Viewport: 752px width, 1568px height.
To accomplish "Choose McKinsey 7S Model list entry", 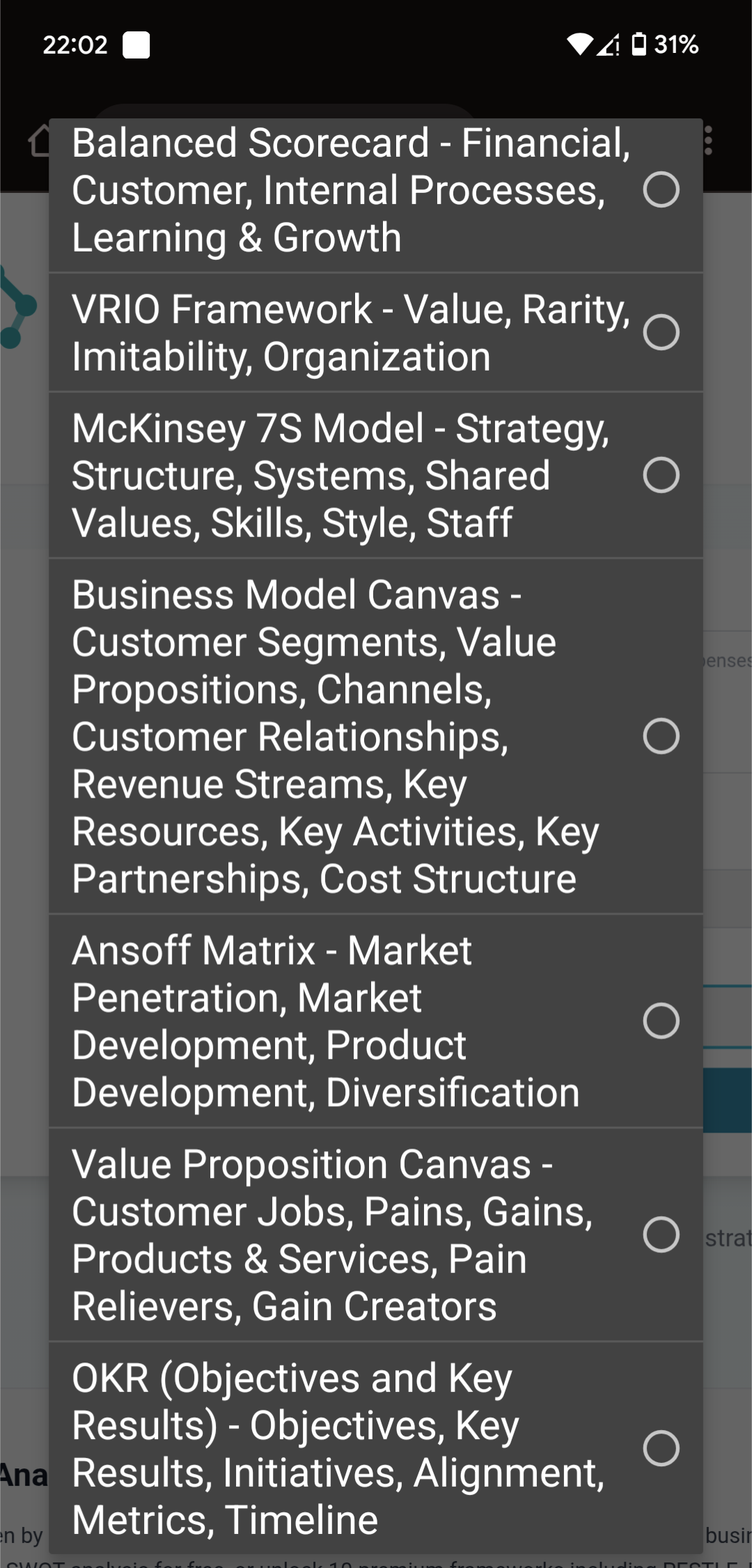I will point(348,474).
